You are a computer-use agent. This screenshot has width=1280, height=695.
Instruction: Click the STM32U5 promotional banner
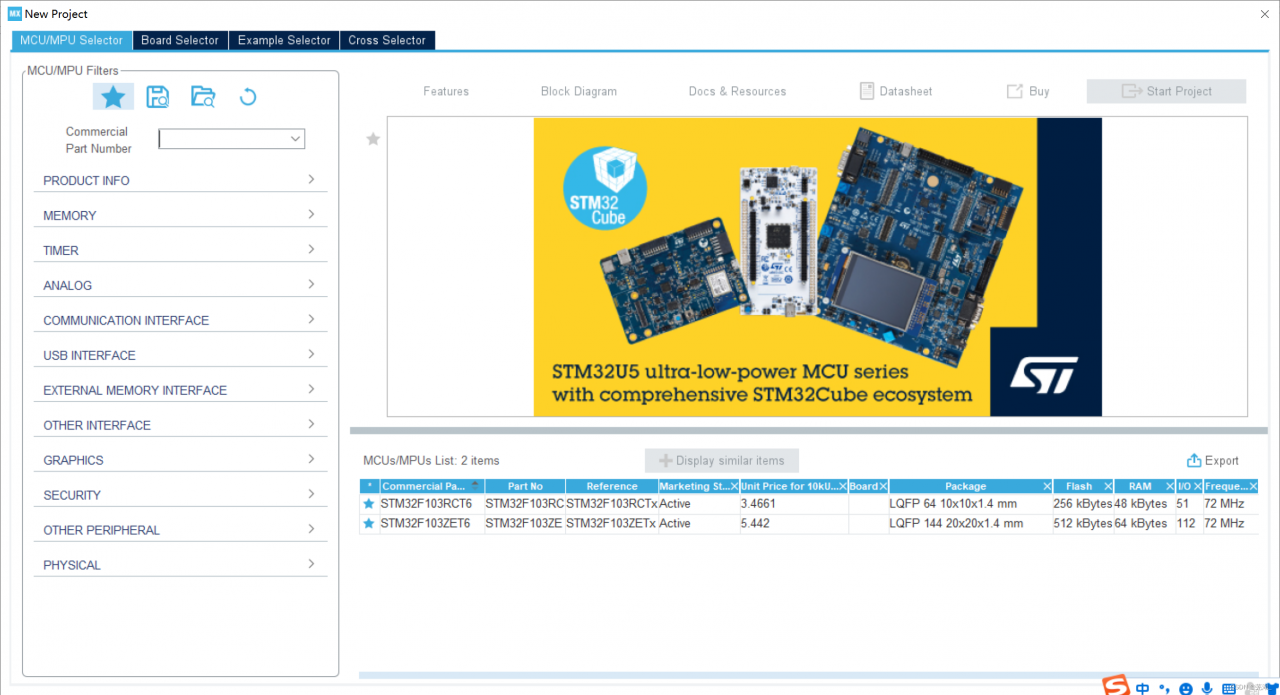pyautogui.click(x=817, y=266)
